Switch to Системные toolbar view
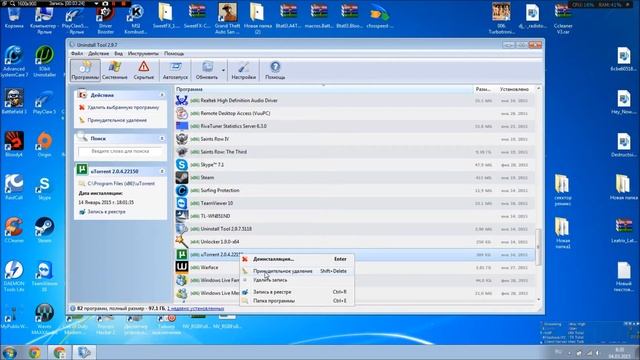 [x=115, y=70]
